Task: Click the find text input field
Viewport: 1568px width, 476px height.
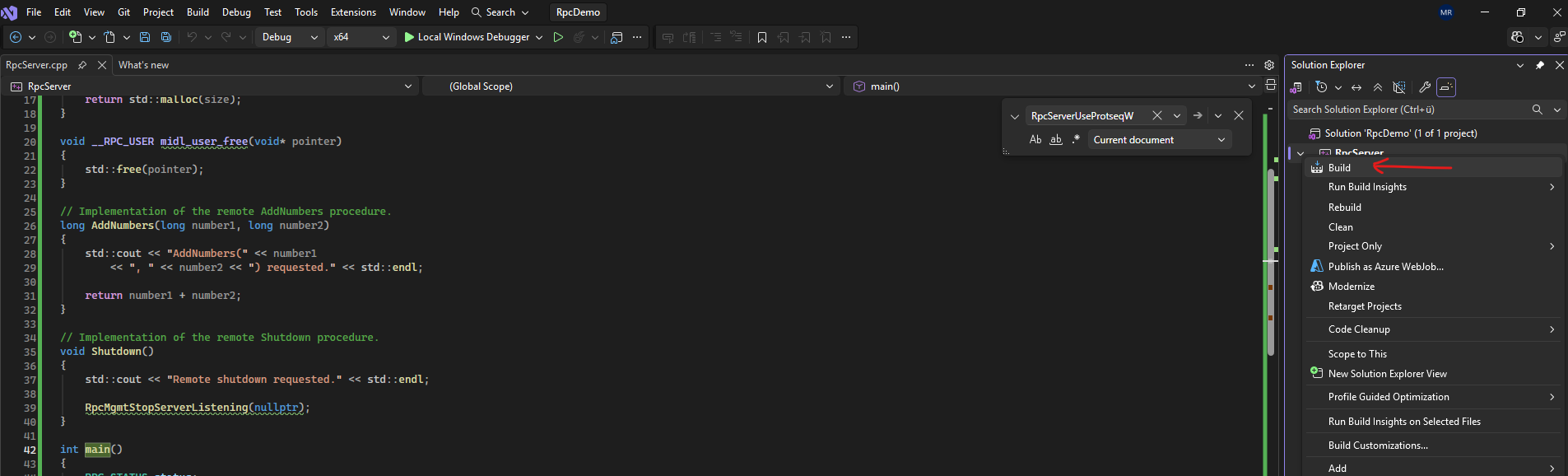Action: tap(1086, 116)
